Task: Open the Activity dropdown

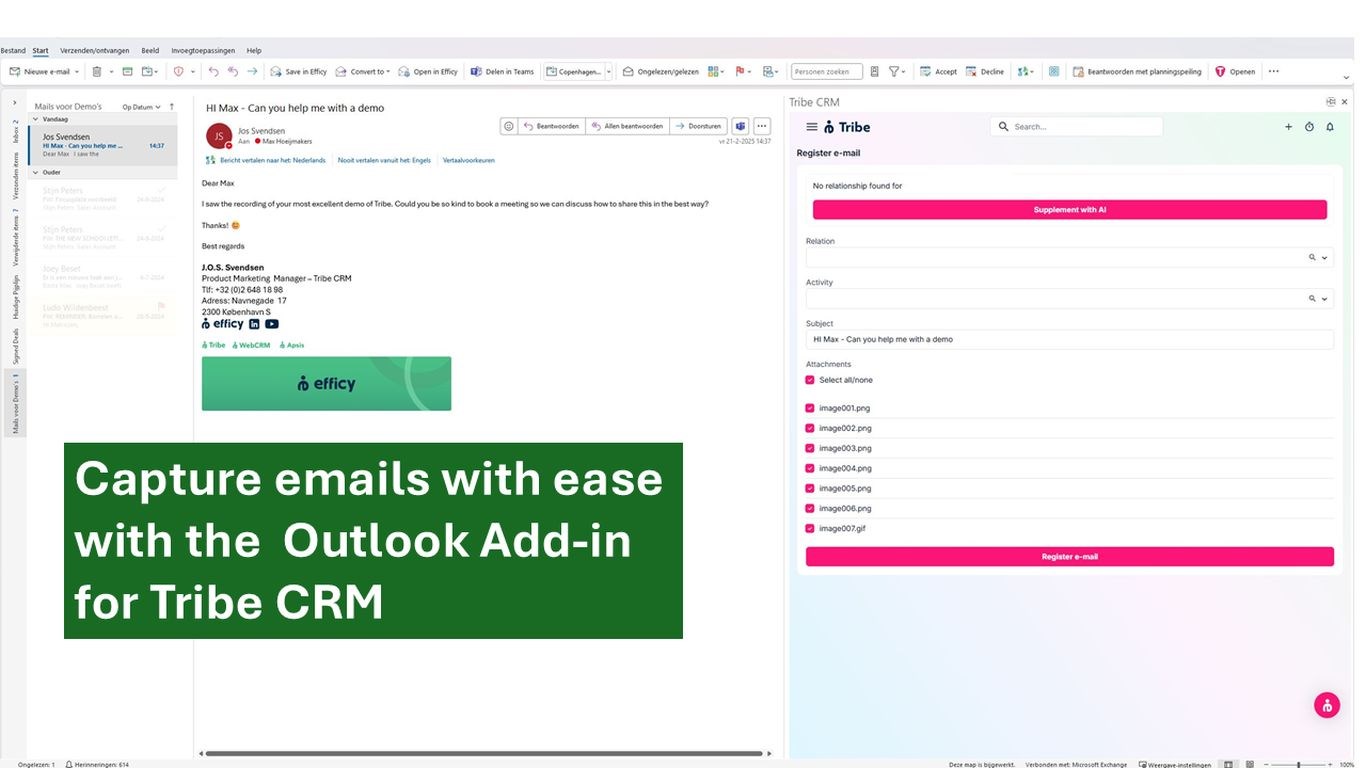Action: 1325,299
